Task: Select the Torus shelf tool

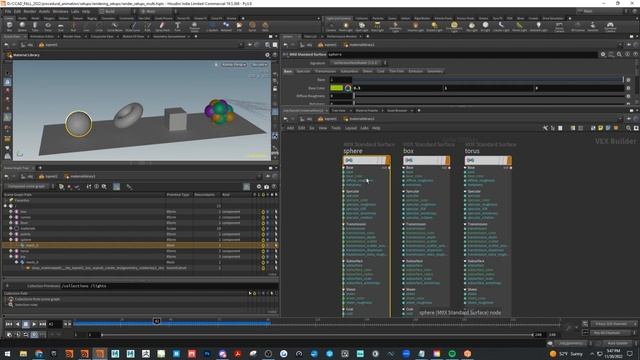Action: pyautogui.click(x=48, y=27)
